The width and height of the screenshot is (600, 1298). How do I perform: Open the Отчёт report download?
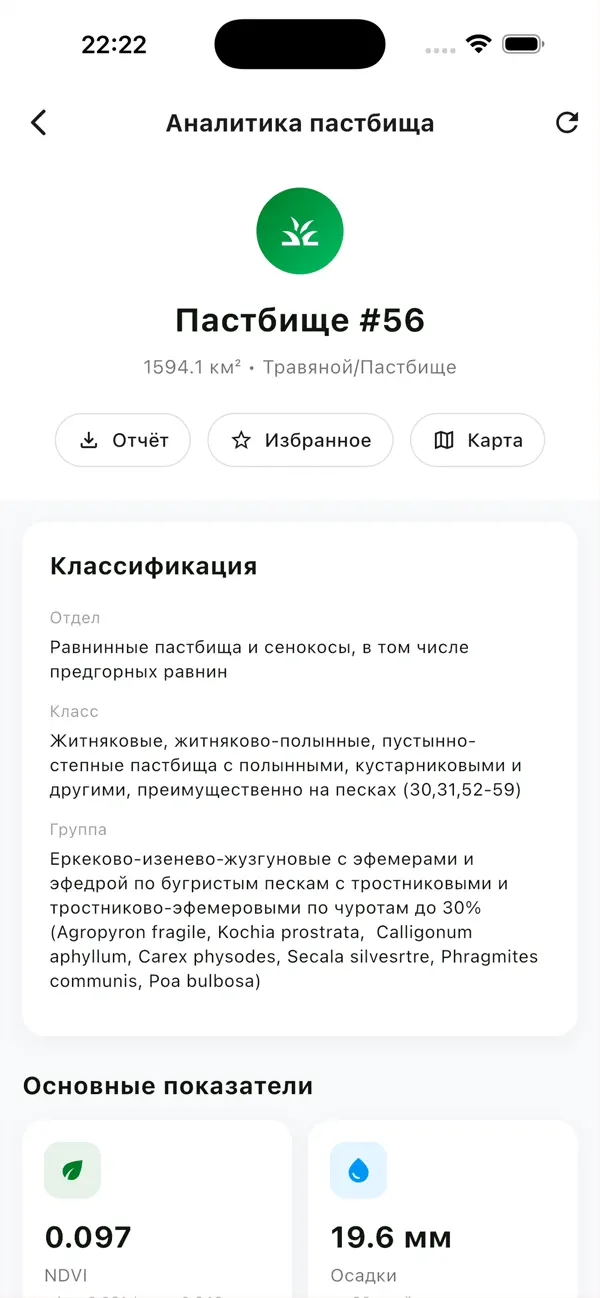pyautogui.click(x=123, y=440)
